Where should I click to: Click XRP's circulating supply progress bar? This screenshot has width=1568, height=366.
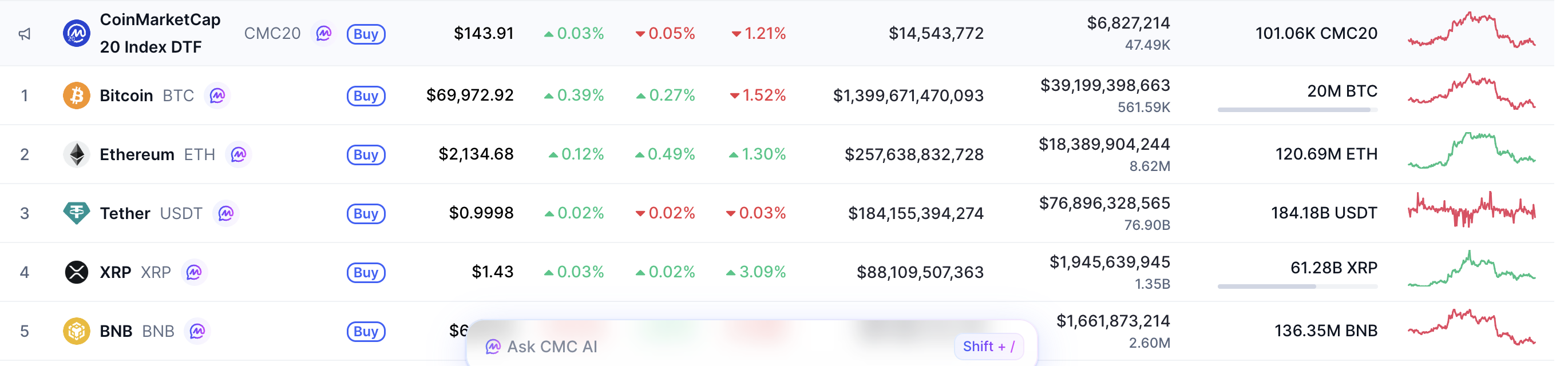click(1297, 287)
